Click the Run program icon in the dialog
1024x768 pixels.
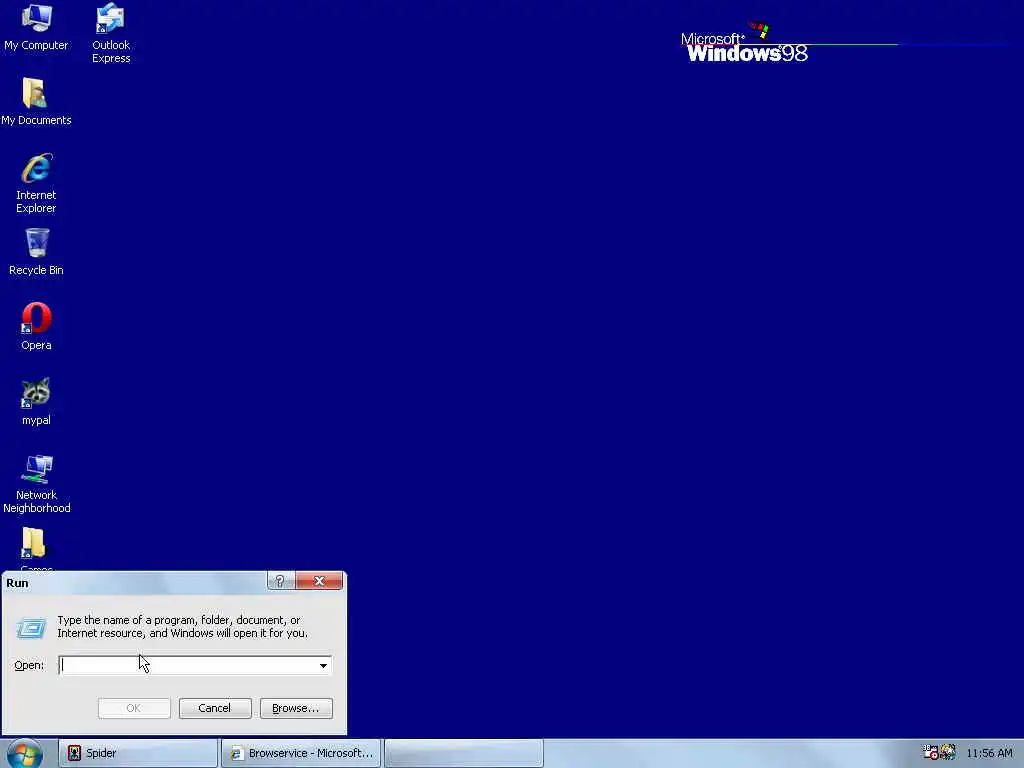[31, 628]
